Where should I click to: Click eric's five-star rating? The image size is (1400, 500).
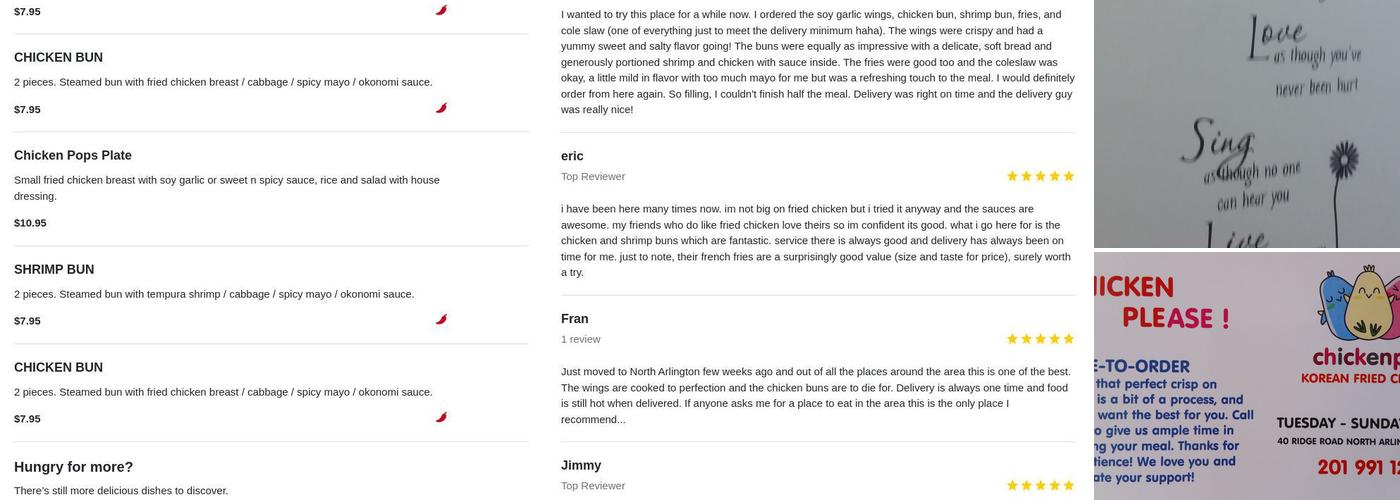pyautogui.click(x=1040, y=176)
